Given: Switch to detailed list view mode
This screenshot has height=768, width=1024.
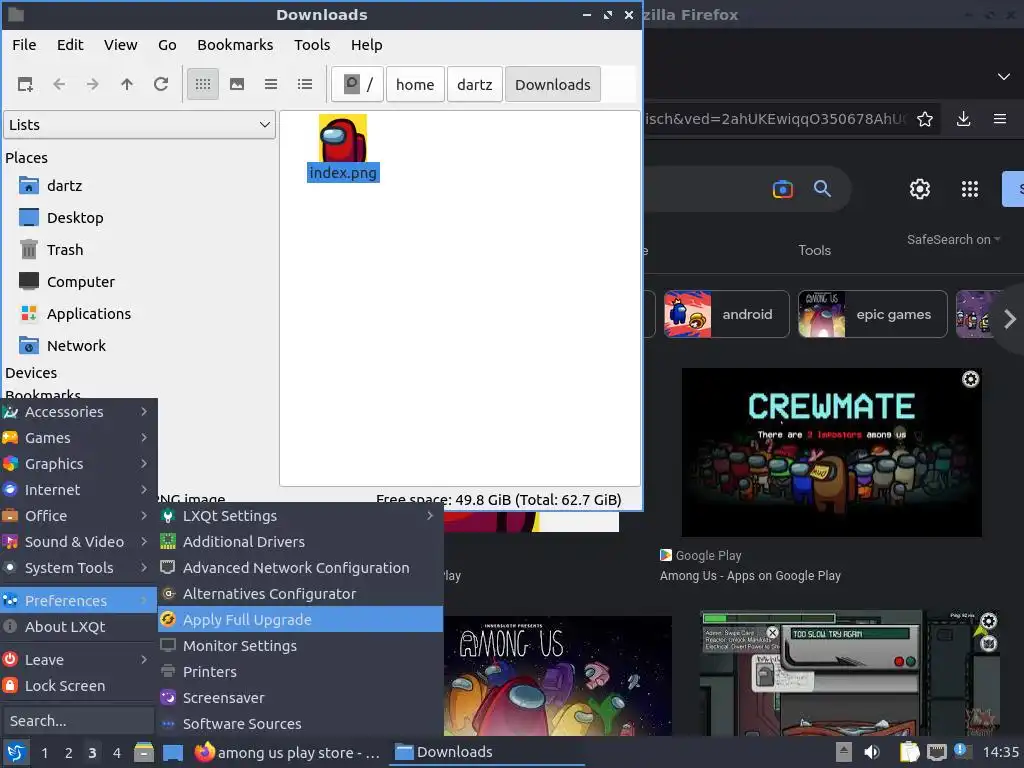Looking at the screenshot, I should tap(305, 84).
